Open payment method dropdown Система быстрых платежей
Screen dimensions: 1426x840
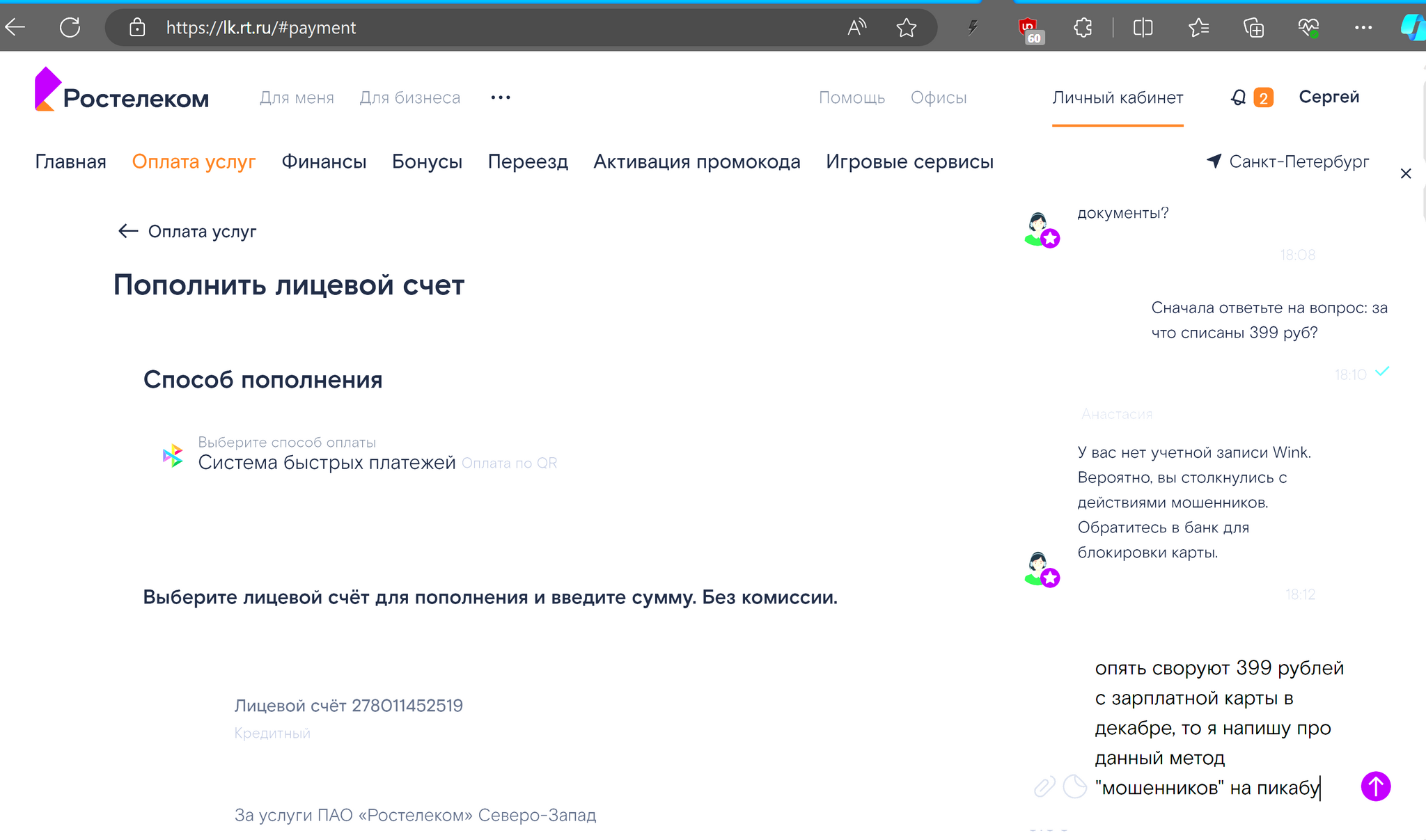360,454
